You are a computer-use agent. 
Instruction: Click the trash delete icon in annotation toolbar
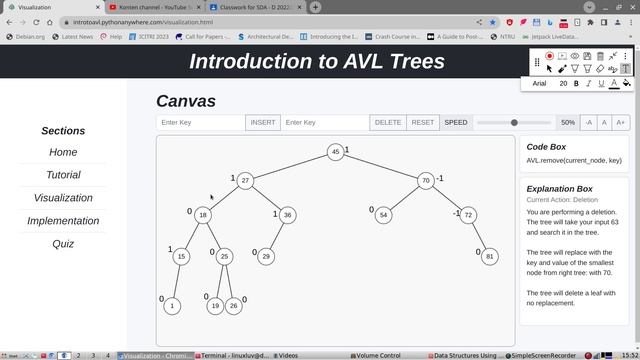click(600, 56)
